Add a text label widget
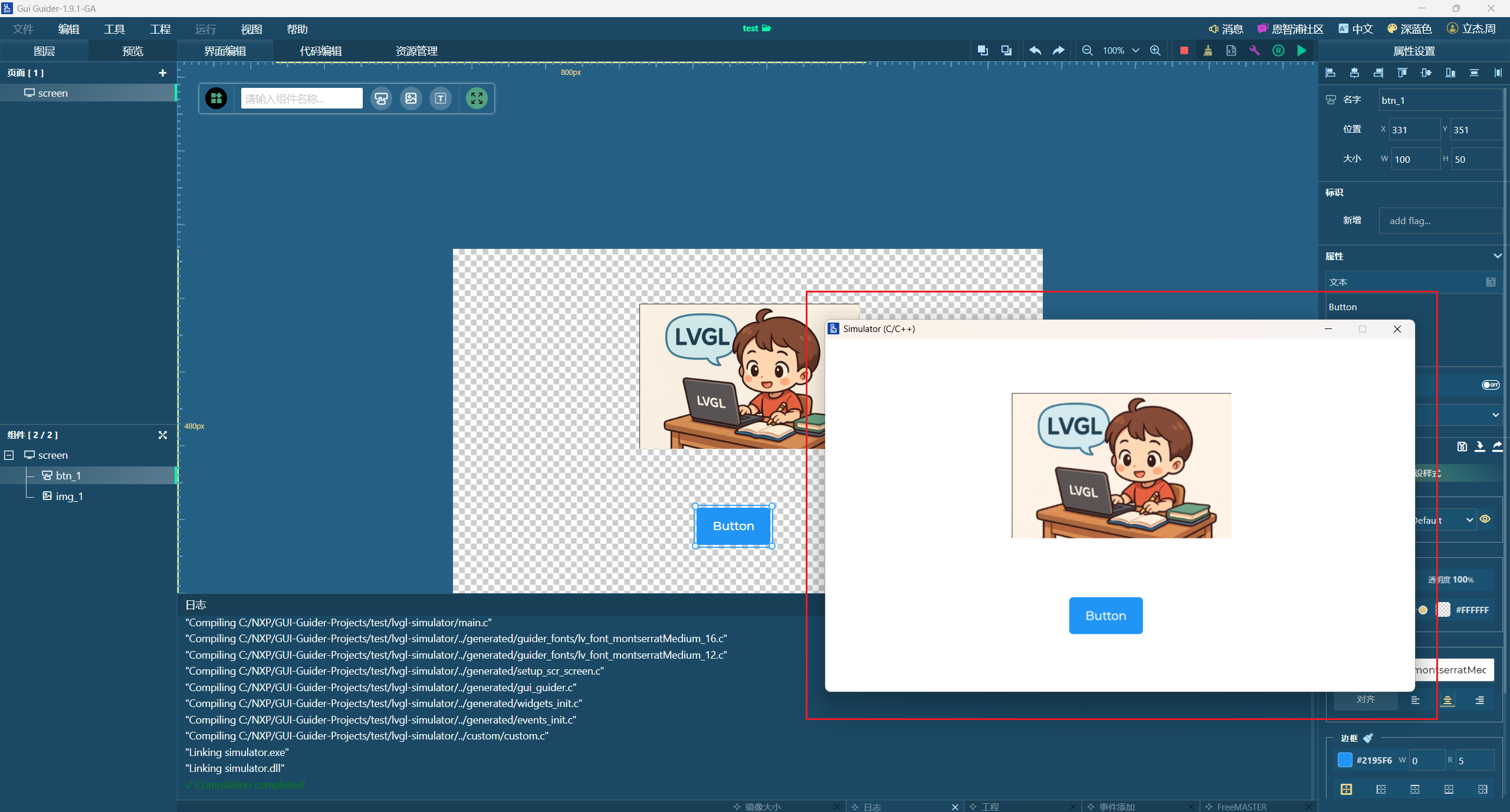This screenshot has width=1510, height=812. (x=441, y=98)
